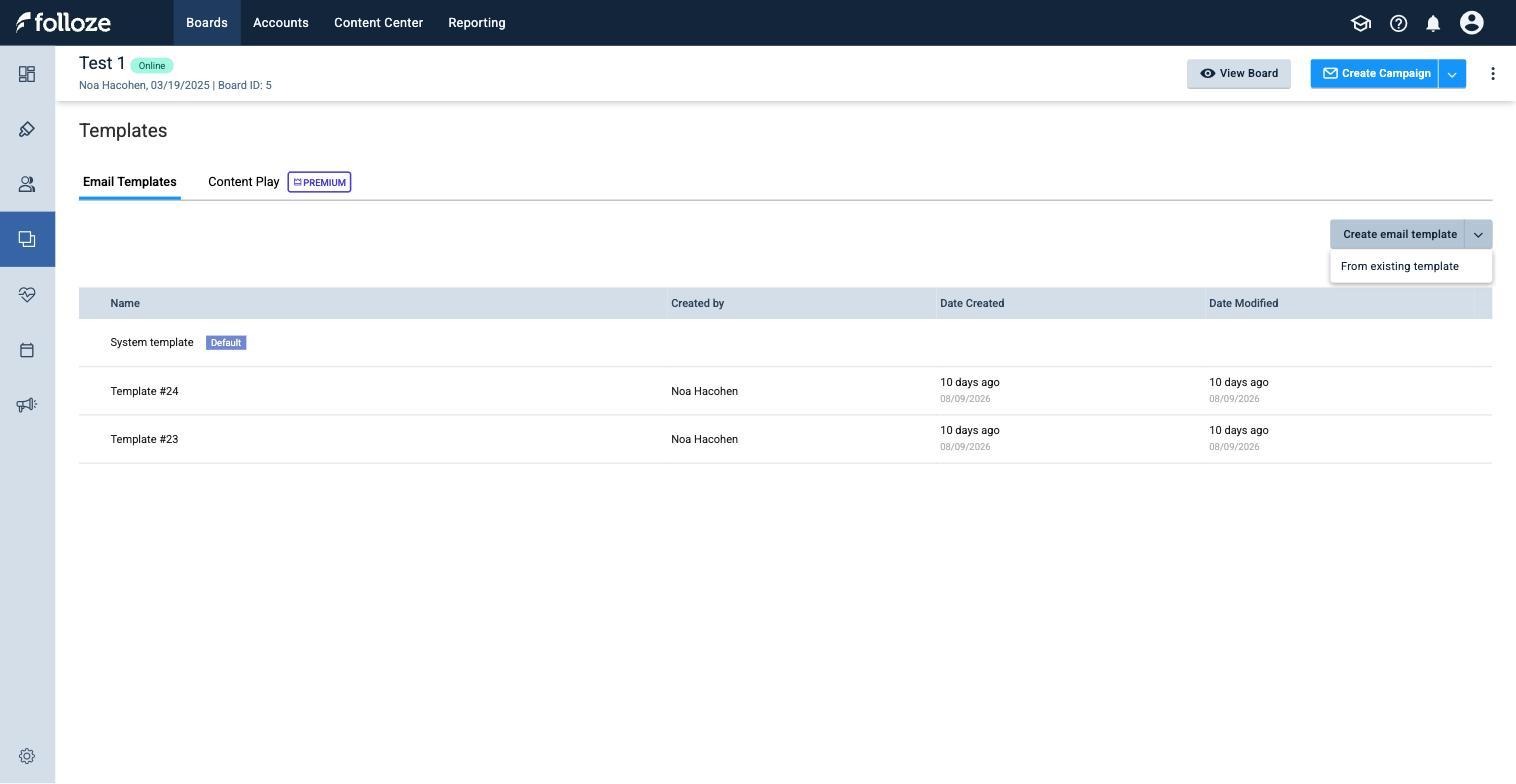Open the calendar icon in sidebar
The width and height of the screenshot is (1516, 784).
click(x=27, y=350)
